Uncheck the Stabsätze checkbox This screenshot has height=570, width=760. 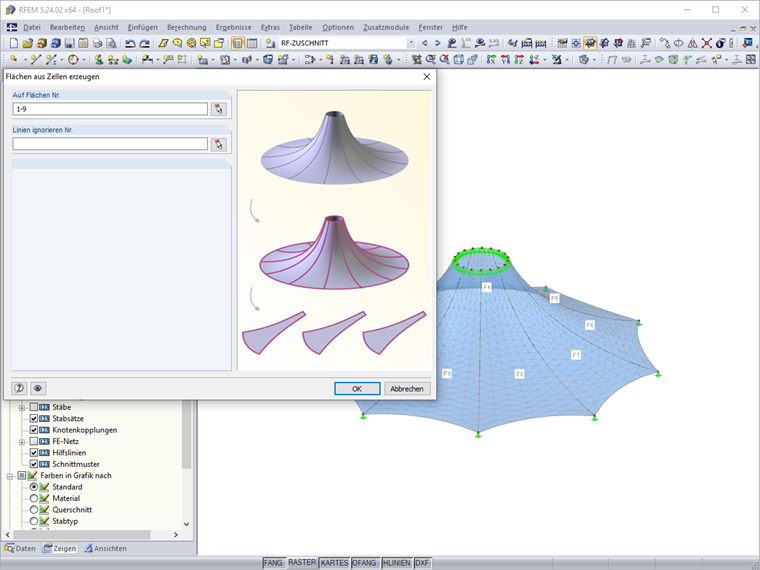tap(33, 418)
